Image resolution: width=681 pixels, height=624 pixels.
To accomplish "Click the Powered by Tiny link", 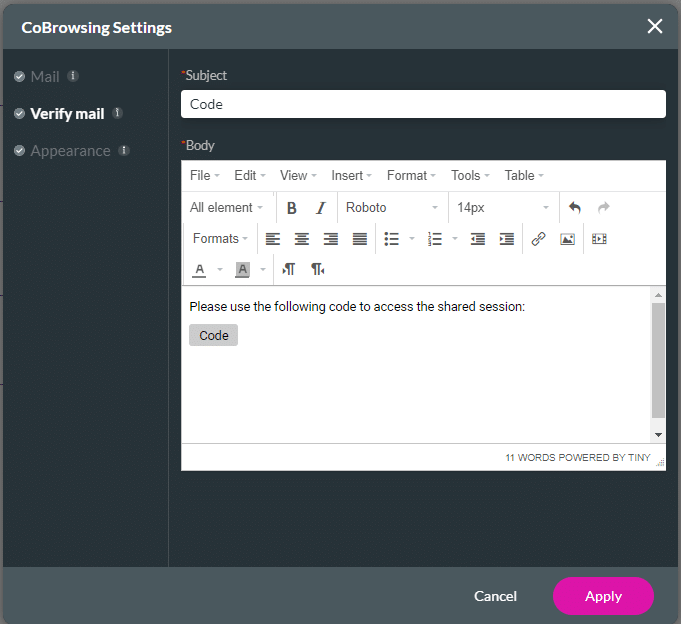I will [605, 458].
